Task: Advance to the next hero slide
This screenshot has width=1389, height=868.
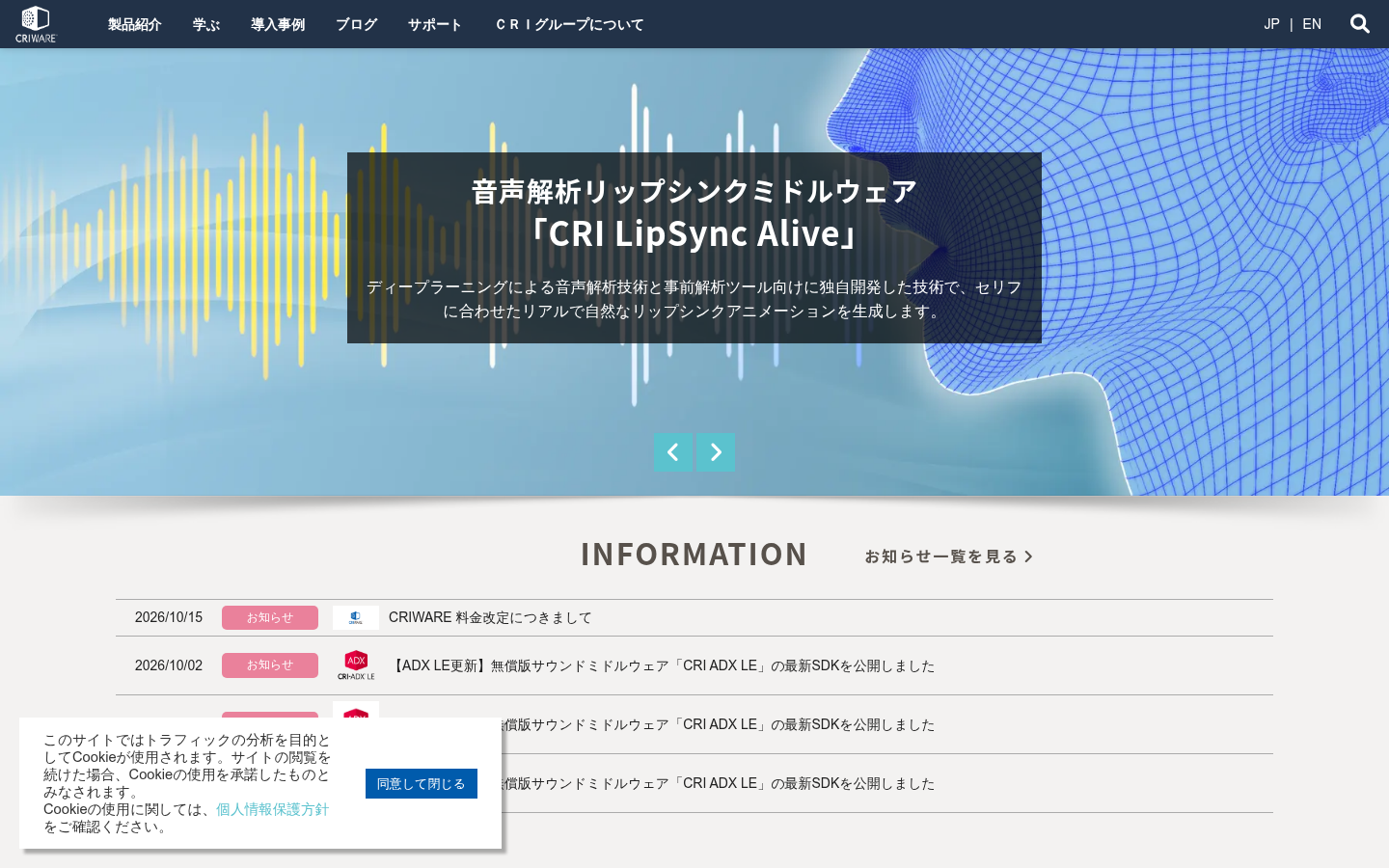Action: point(716,452)
